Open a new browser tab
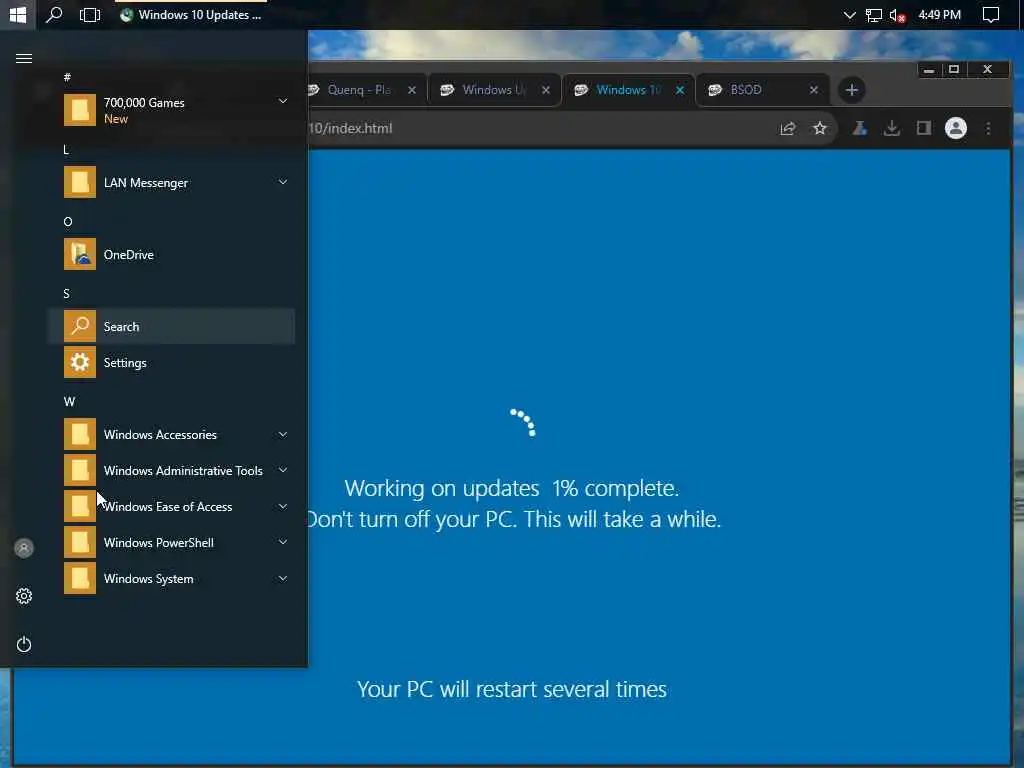The image size is (1024, 768). [x=852, y=90]
